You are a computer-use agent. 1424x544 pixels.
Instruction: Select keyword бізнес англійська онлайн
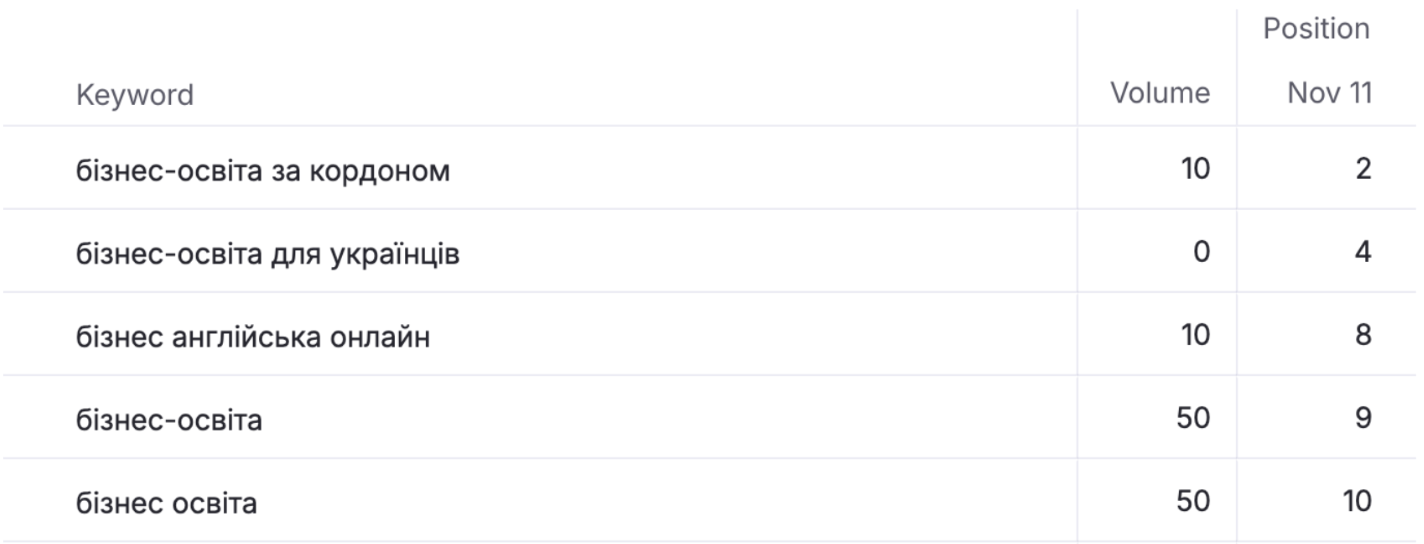click(x=253, y=337)
